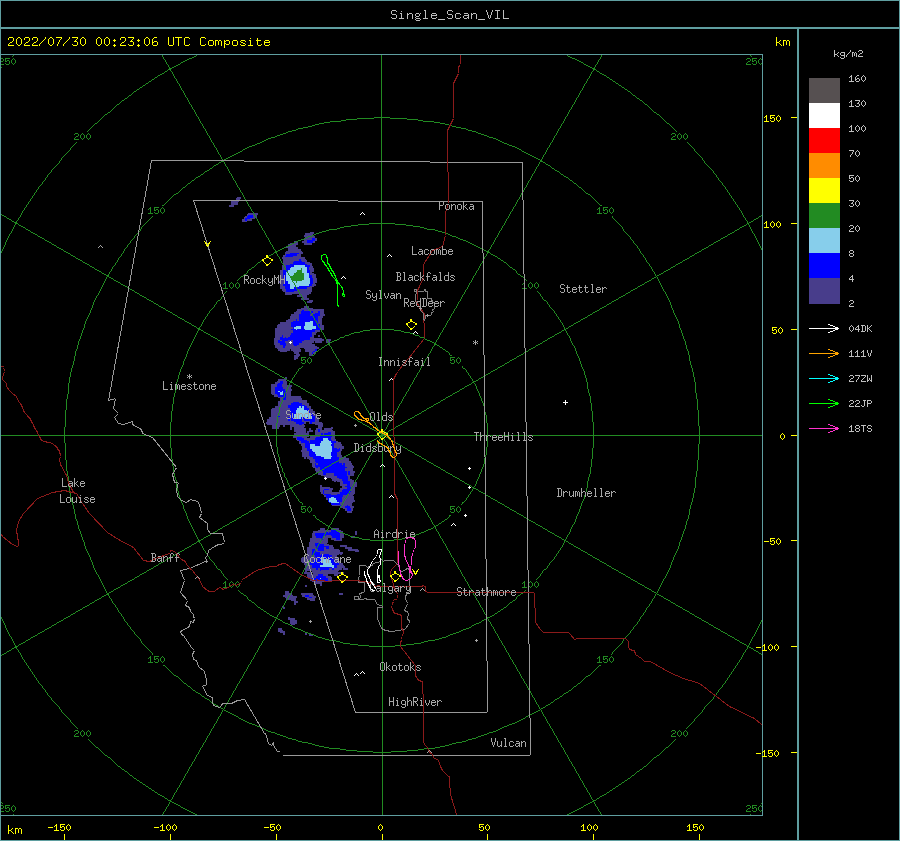Viewport: 900px width, 841px height.
Task: Click the Strathmore town label
Action: coord(486,592)
